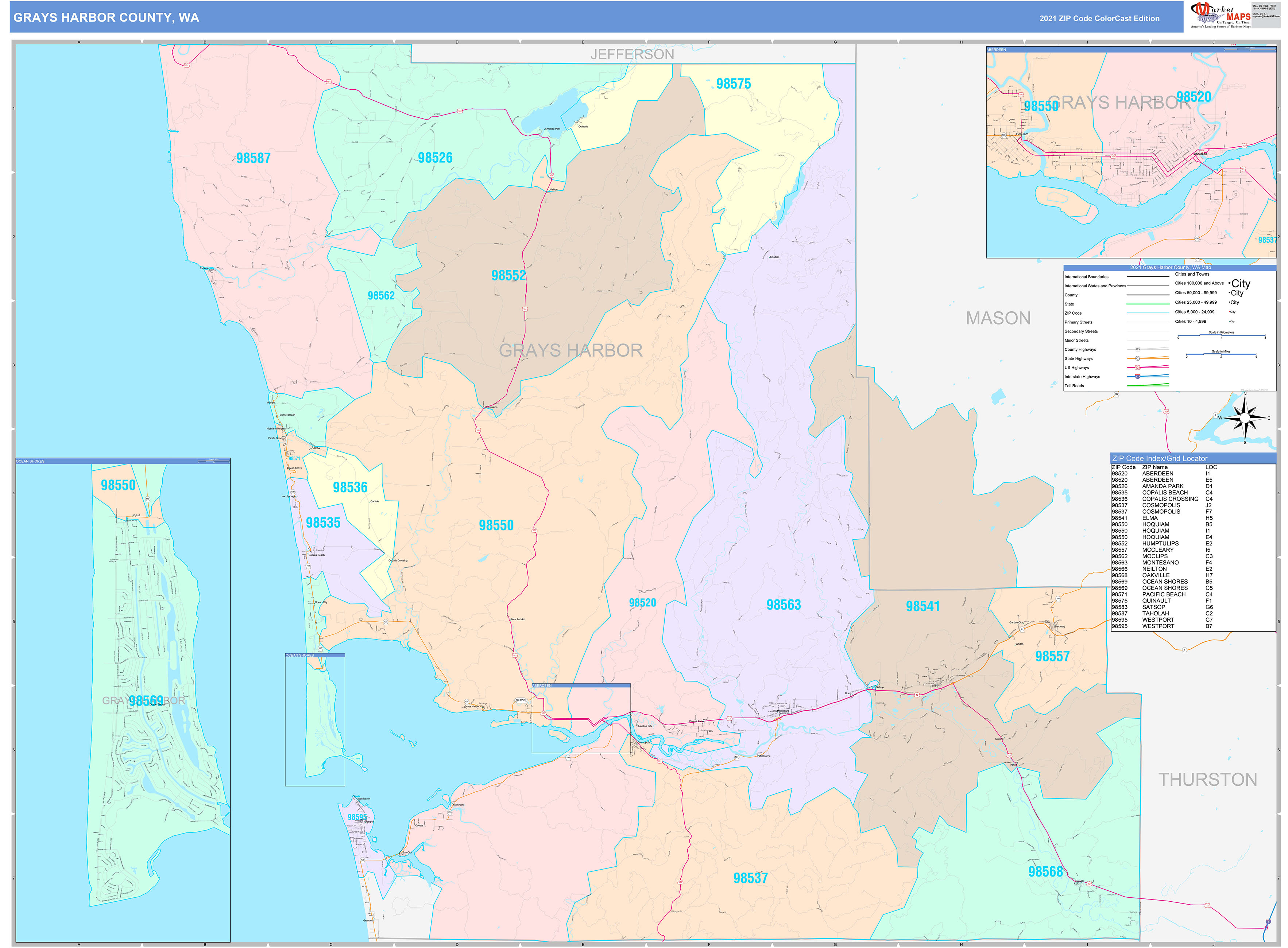This screenshot has height=948, width=1288.
Task: Click the 98541 ZIP label on the main map
Action: pos(923,606)
